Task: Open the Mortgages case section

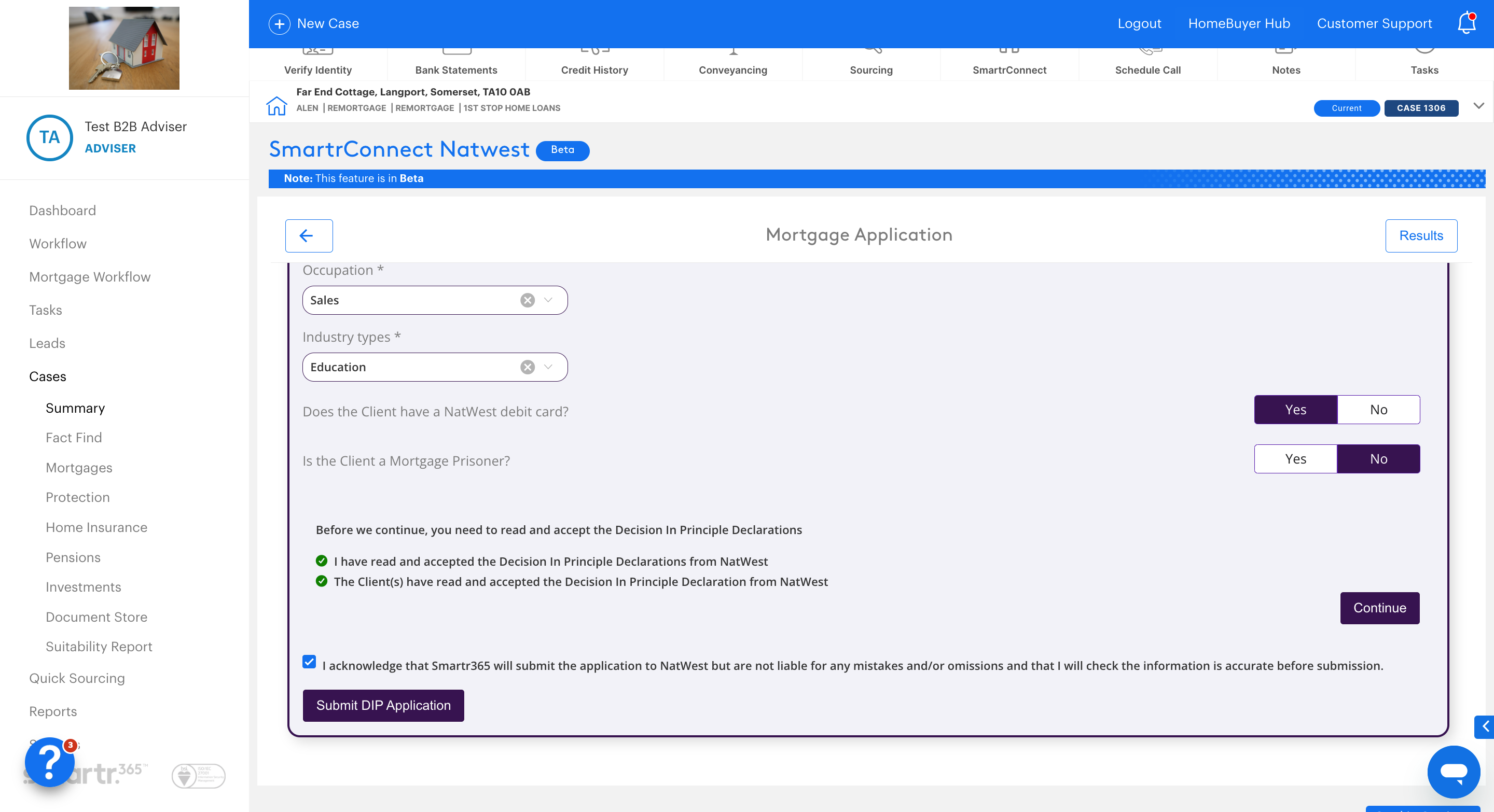Action: click(79, 468)
